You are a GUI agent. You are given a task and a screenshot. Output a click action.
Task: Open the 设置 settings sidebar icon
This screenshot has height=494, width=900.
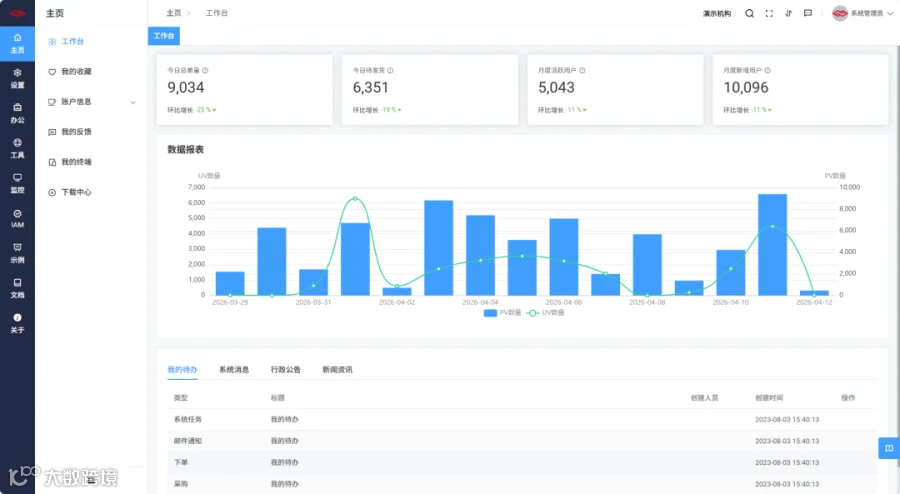17,78
